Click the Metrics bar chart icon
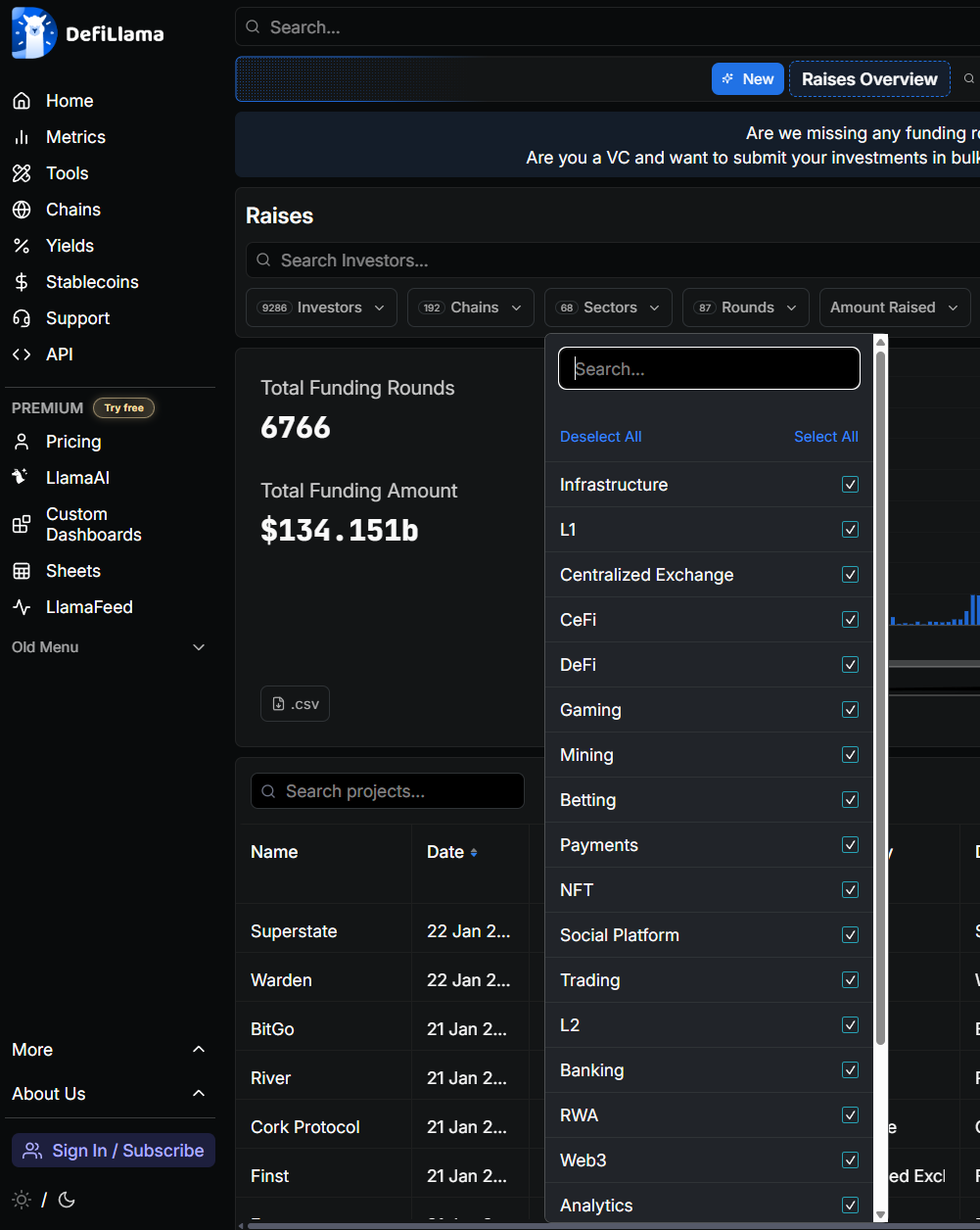This screenshot has width=980, height=1230. (x=22, y=137)
